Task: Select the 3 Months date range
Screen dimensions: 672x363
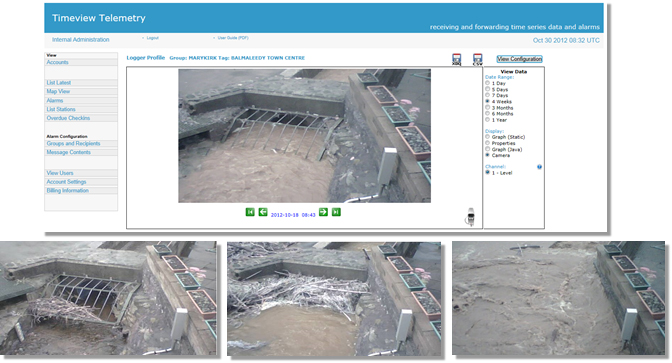Action: [x=487, y=108]
